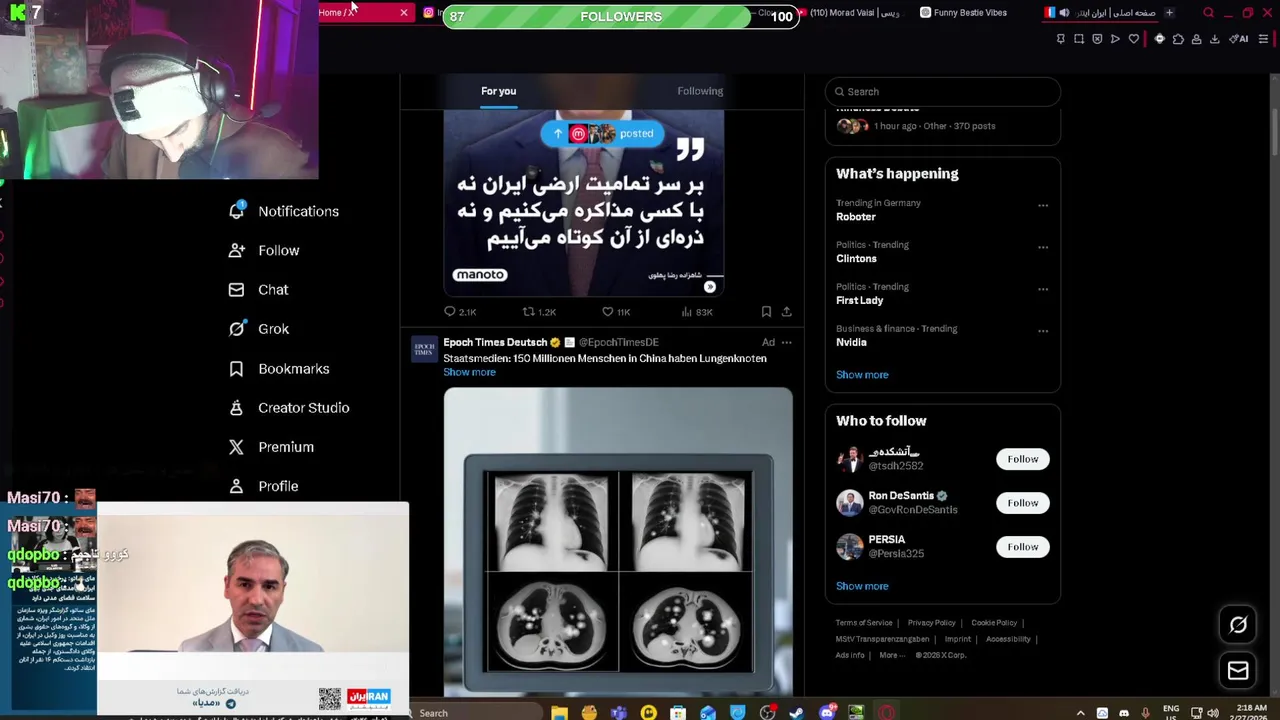Open Creator Studio
The height and width of the screenshot is (720, 1280).
(x=289, y=408)
